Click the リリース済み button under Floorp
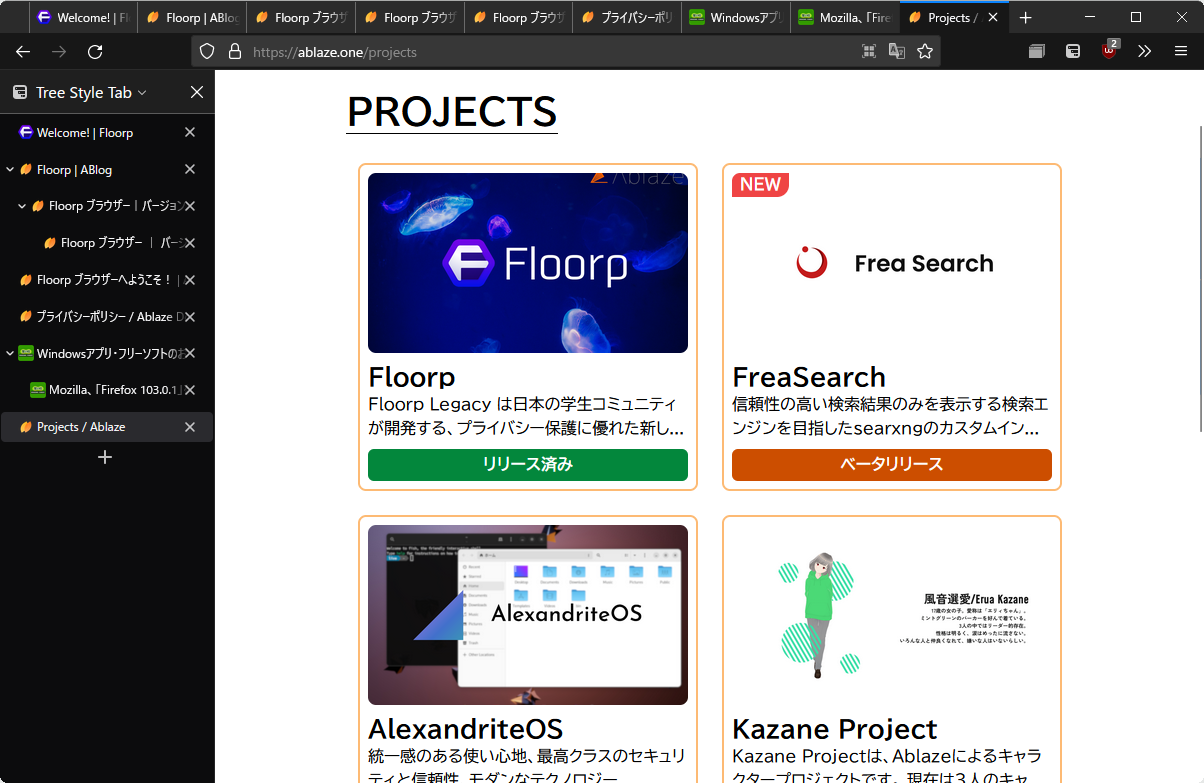The width and height of the screenshot is (1204, 783). 527,465
